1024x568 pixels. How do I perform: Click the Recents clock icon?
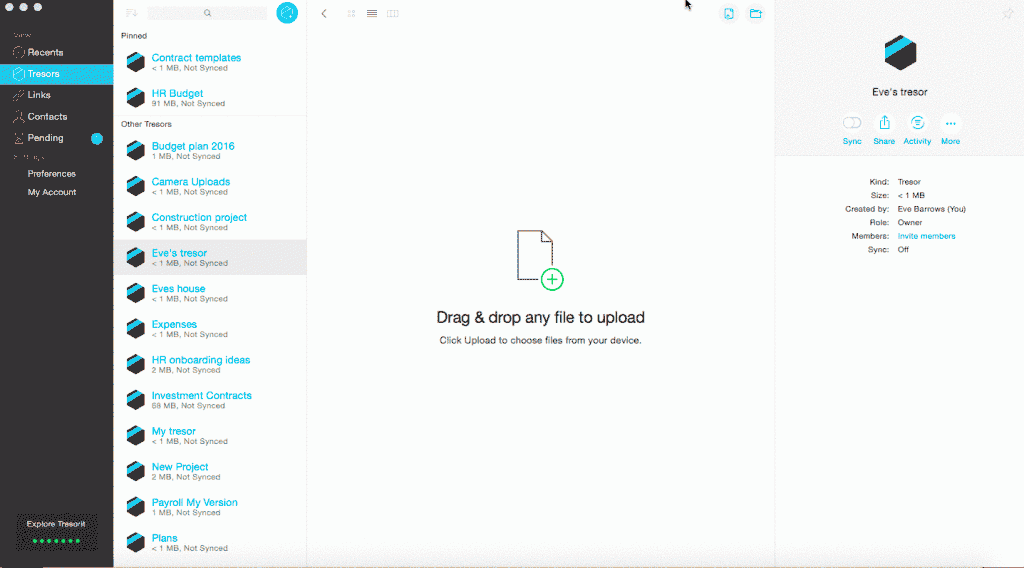point(18,52)
